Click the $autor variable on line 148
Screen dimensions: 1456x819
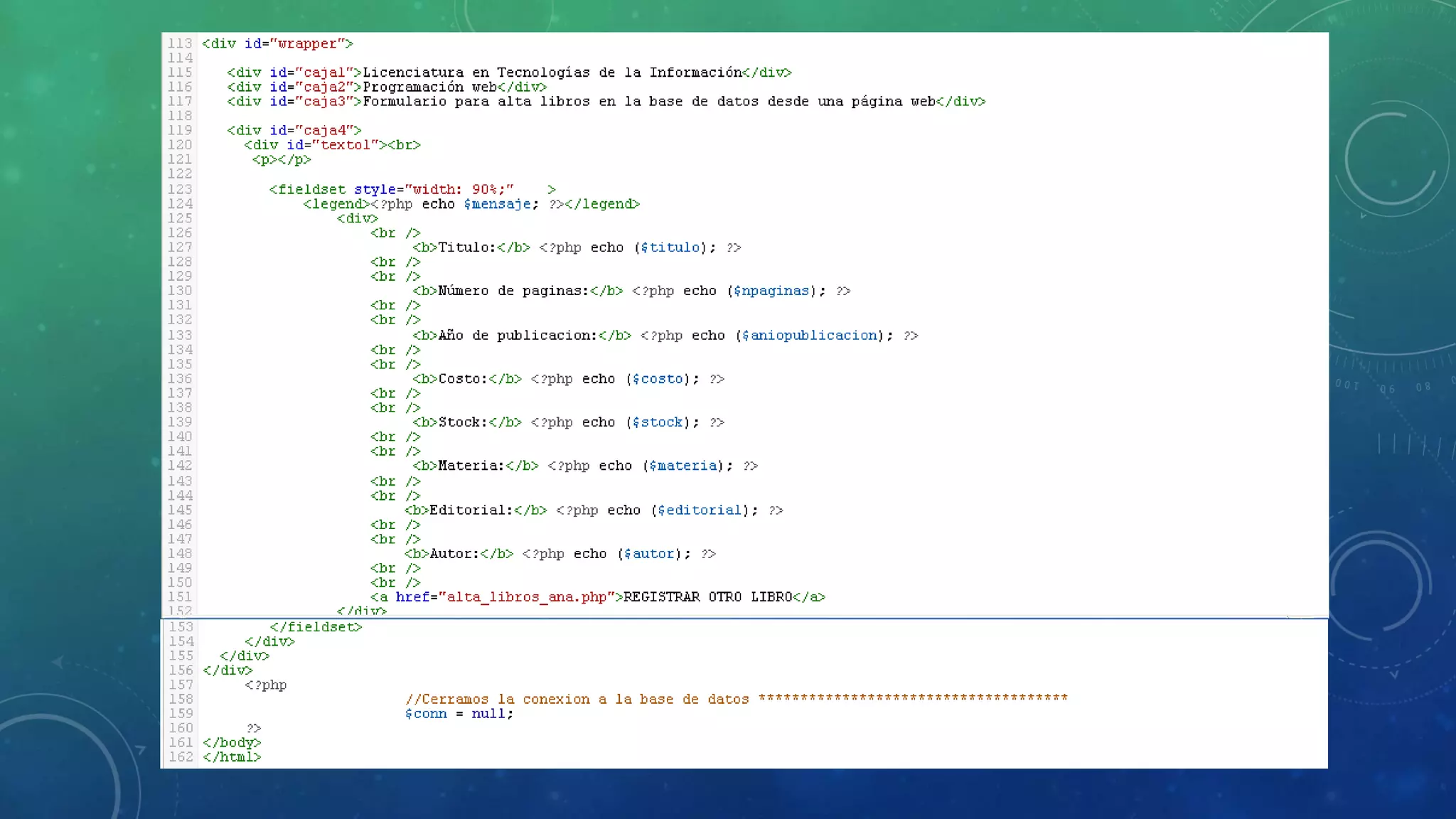(x=649, y=554)
